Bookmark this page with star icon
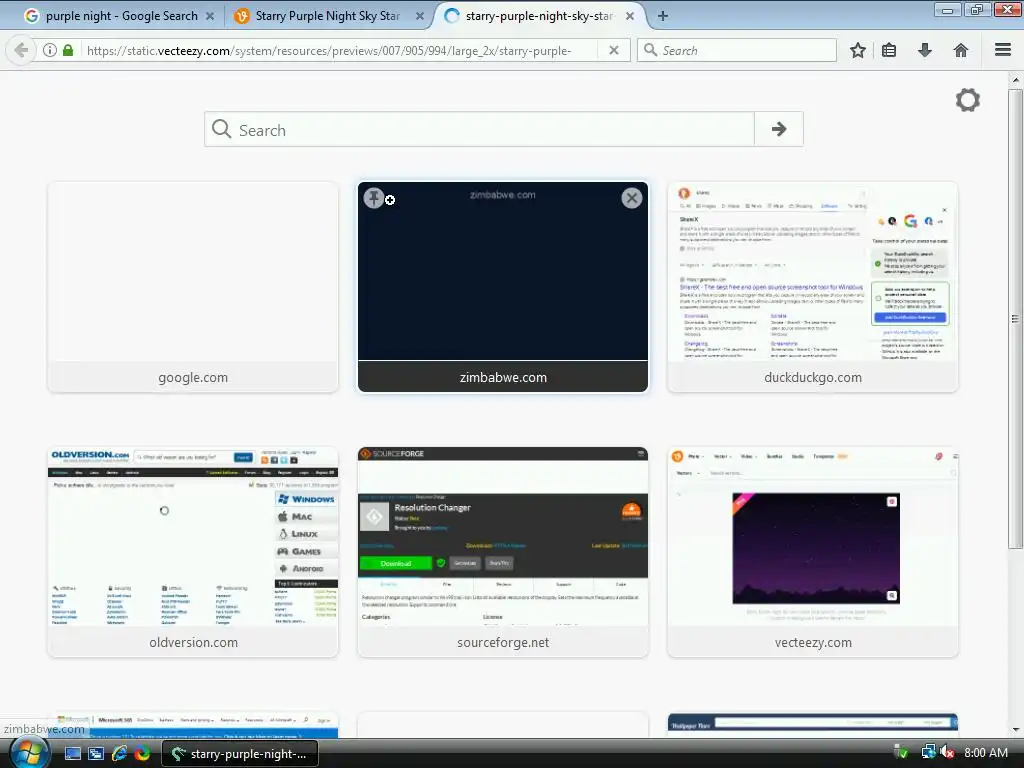The image size is (1024, 768). [857, 50]
